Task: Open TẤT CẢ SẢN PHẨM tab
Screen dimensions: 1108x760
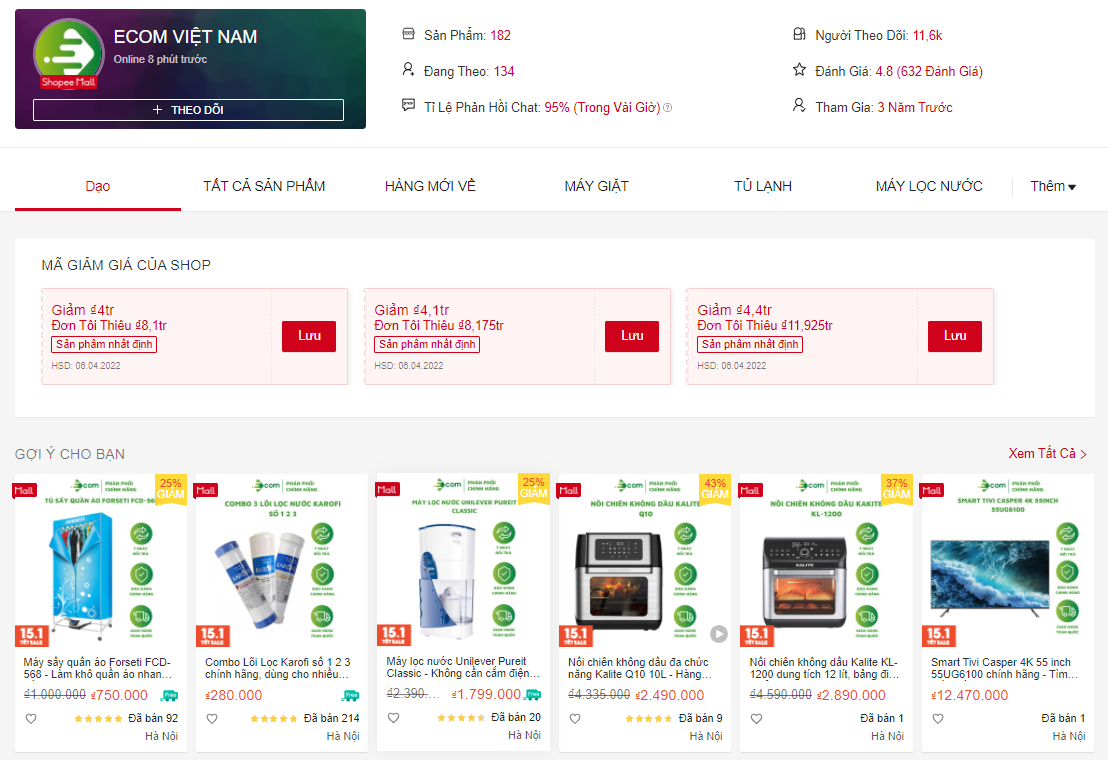Action: (x=264, y=186)
